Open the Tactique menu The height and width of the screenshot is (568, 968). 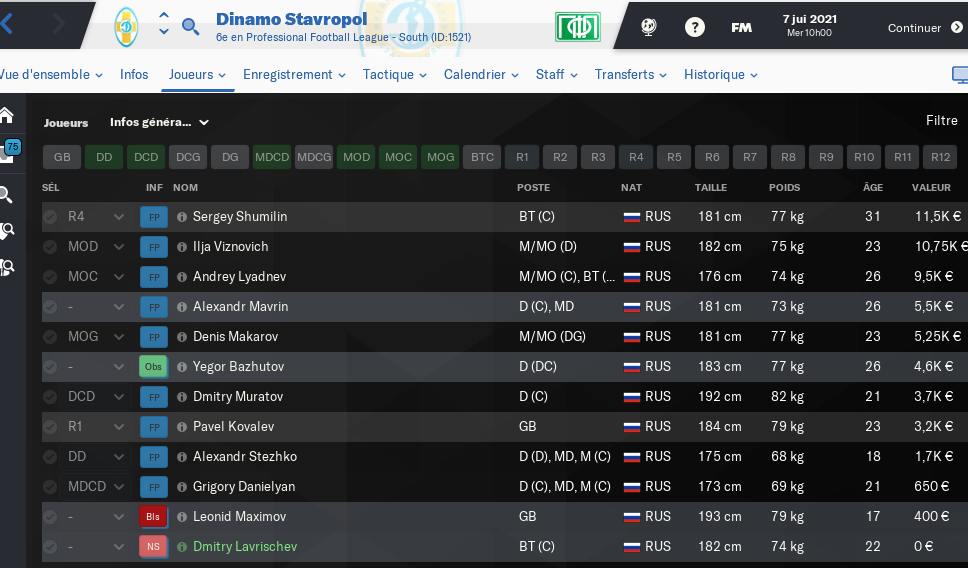click(x=394, y=75)
